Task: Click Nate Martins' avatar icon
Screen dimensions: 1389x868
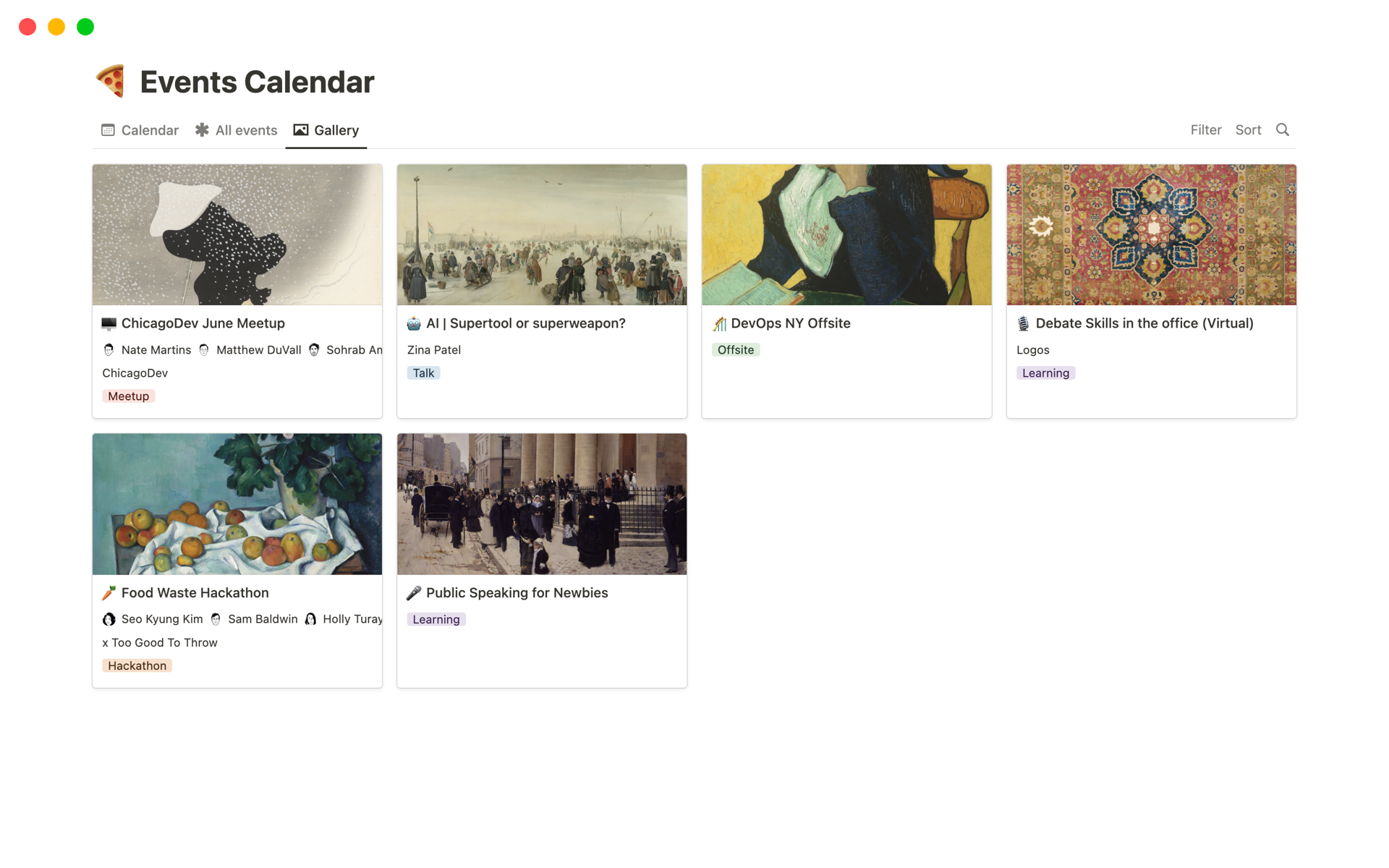Action: coord(109,350)
